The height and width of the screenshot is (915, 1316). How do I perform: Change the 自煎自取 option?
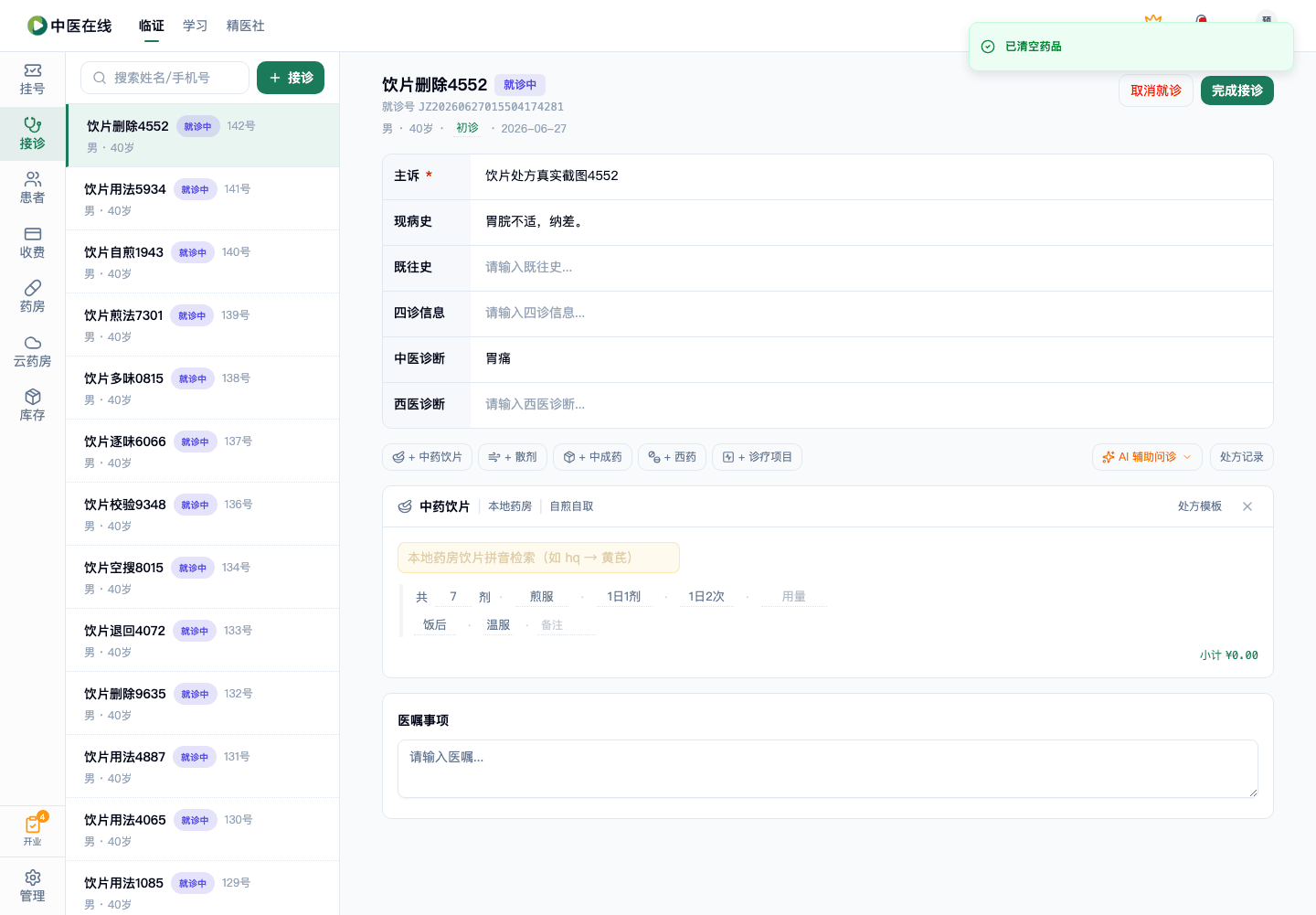(571, 506)
